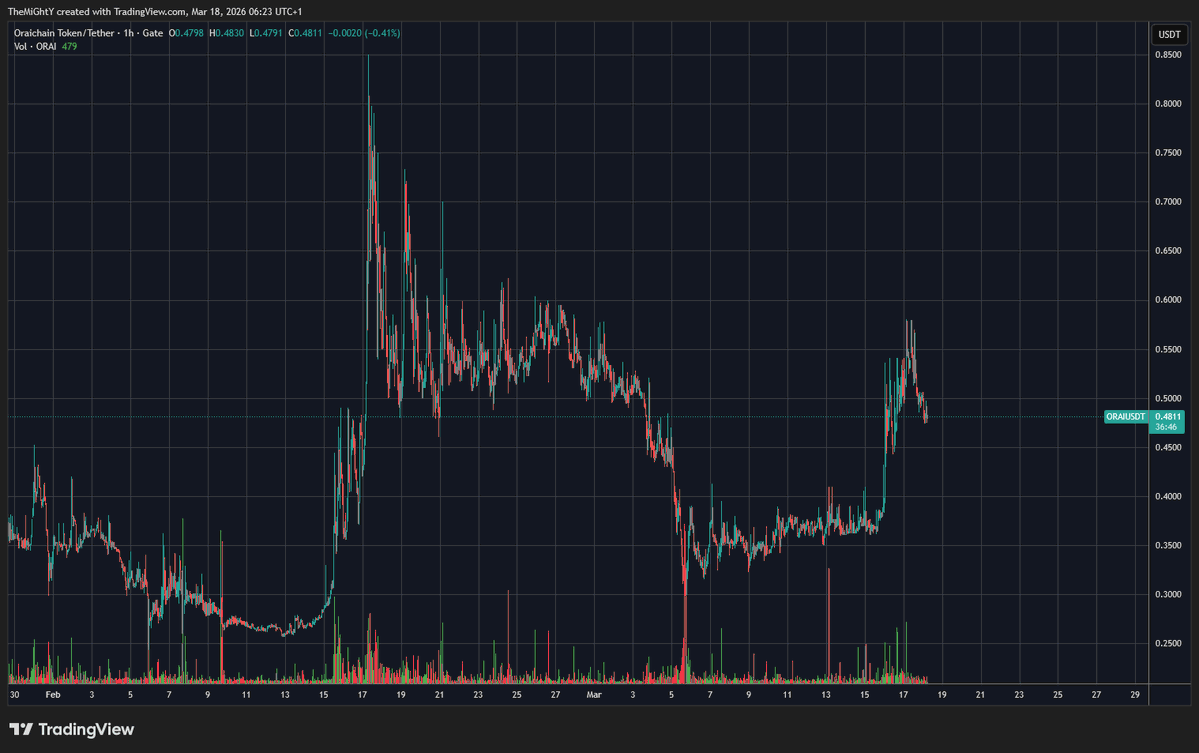The height and width of the screenshot is (753, 1199).
Task: Click the 0.8000 price axis label
Action: [1168, 104]
